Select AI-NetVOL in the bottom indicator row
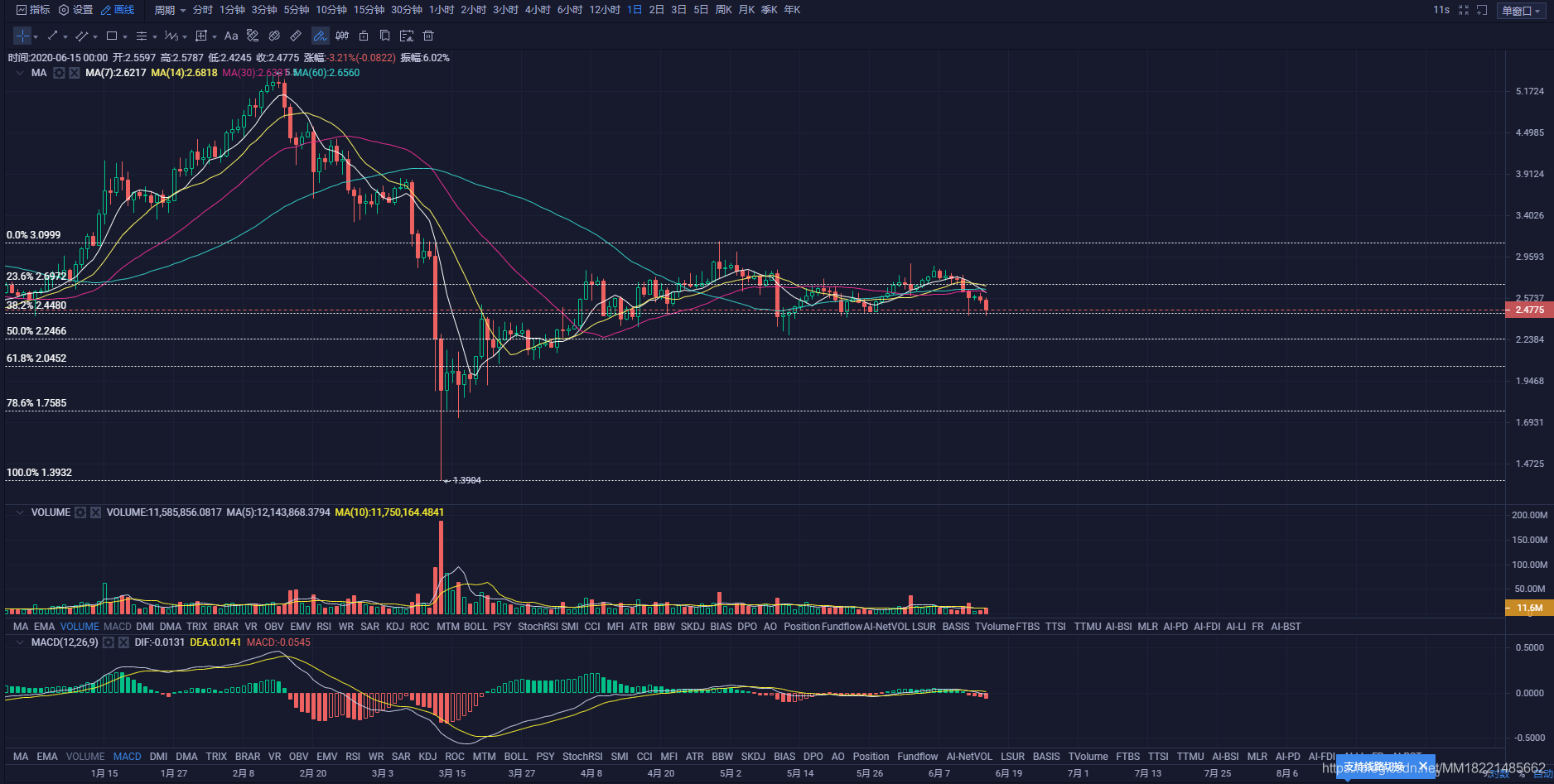Viewport: 1554px width, 784px height. [x=969, y=757]
